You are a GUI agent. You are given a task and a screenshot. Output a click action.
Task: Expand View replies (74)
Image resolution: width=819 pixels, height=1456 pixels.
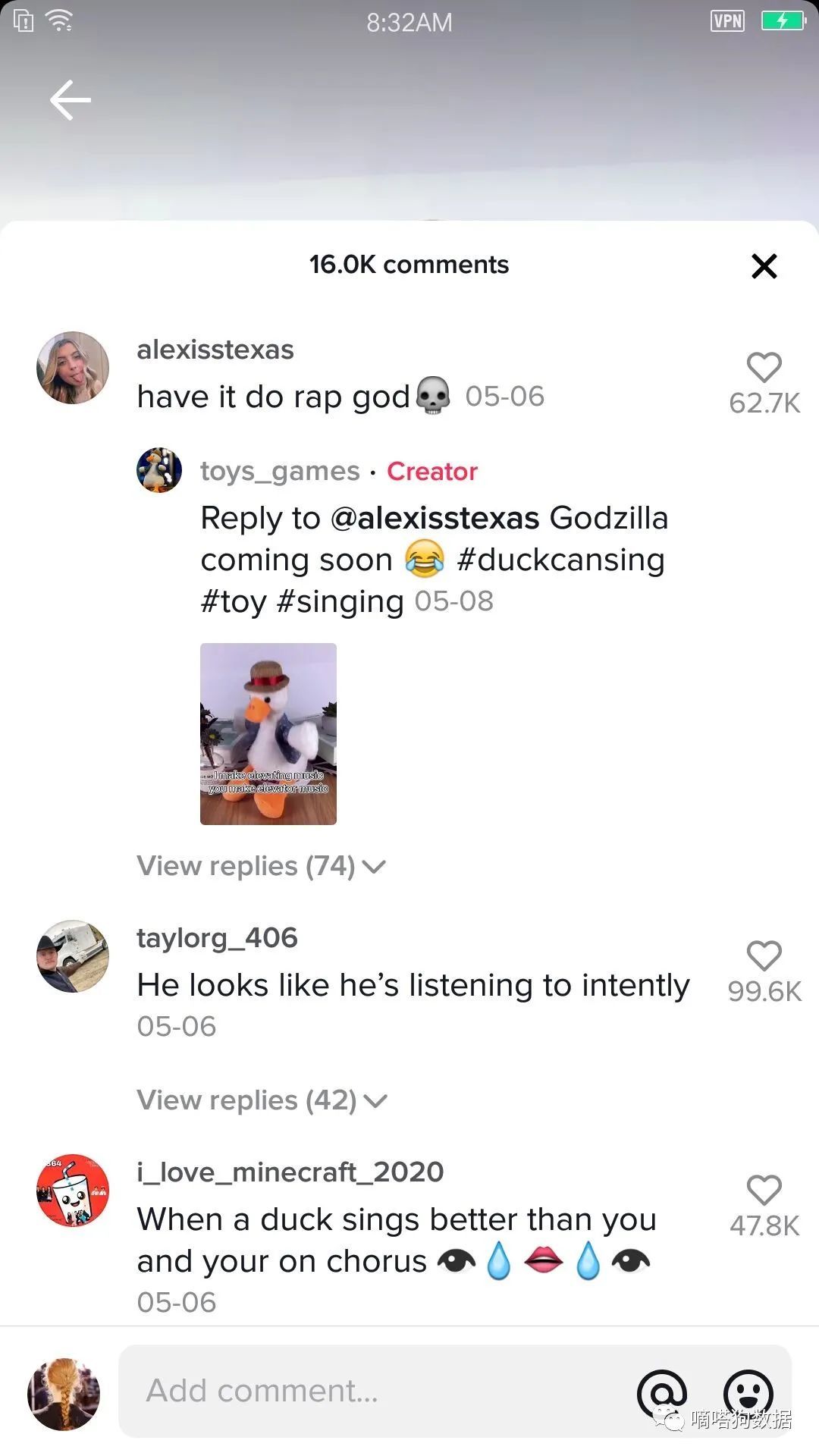pyautogui.click(x=261, y=866)
